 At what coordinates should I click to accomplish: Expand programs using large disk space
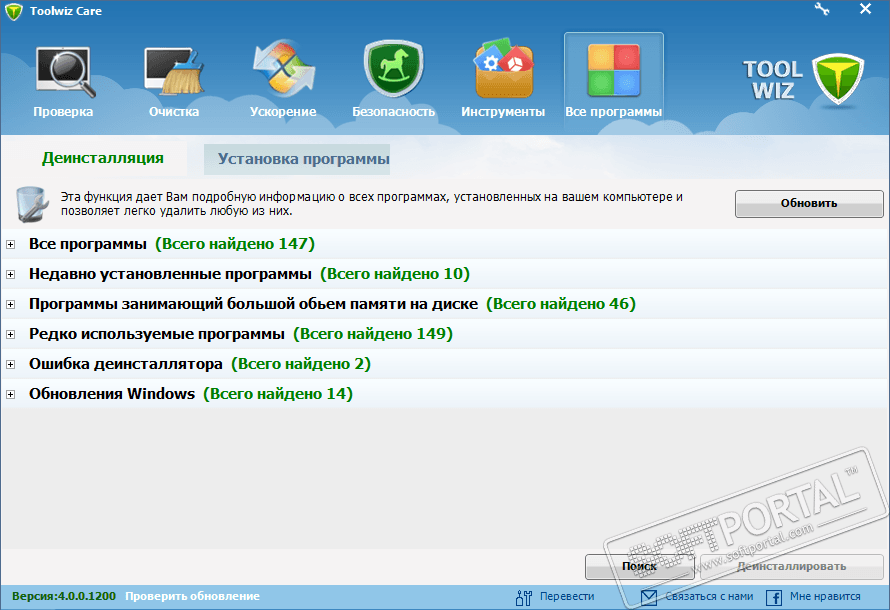click(x=10, y=305)
